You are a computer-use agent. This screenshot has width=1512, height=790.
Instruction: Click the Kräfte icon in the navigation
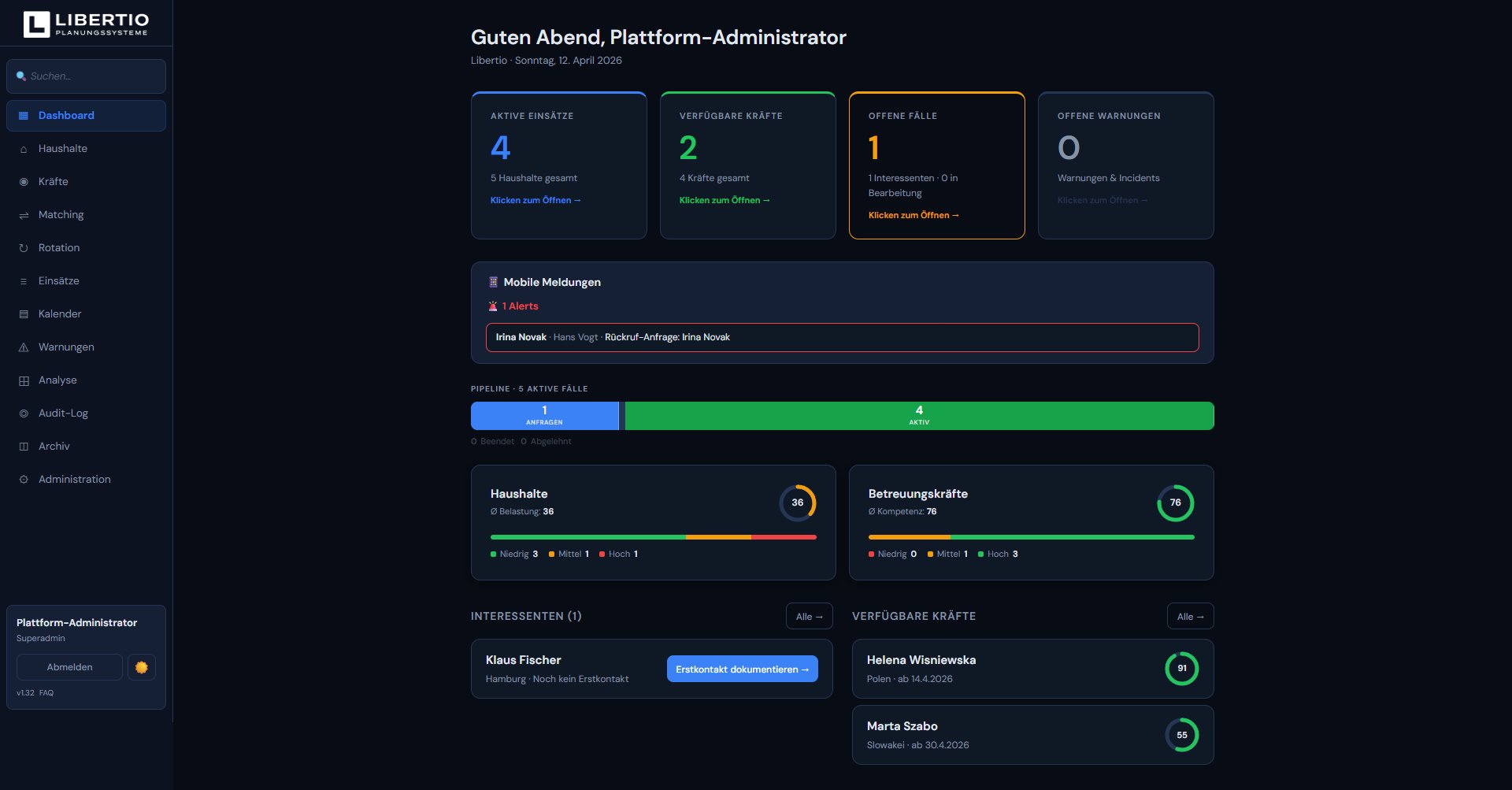[23, 181]
